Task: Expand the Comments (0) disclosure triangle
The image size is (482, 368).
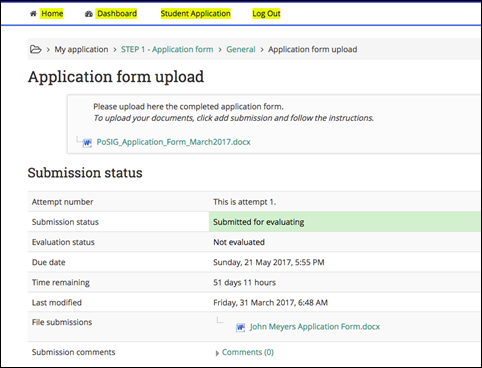Action: coord(217,353)
